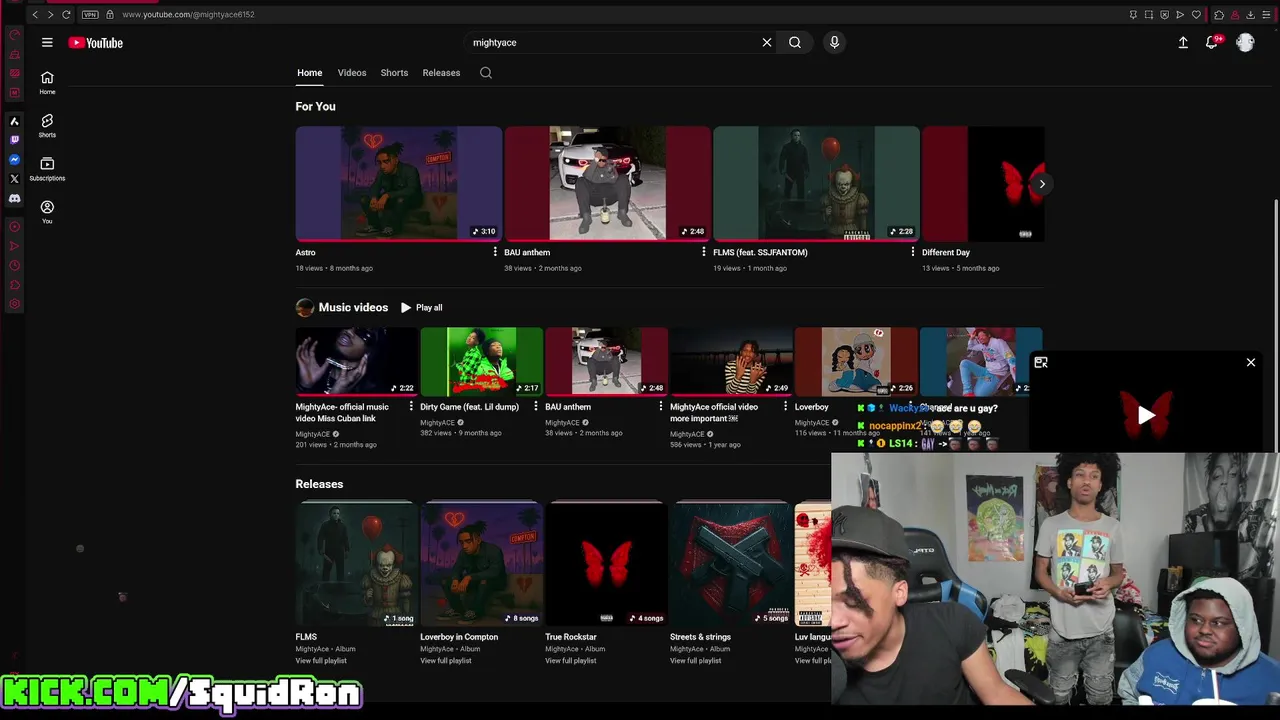Click the YouTube logo

click(x=96, y=42)
